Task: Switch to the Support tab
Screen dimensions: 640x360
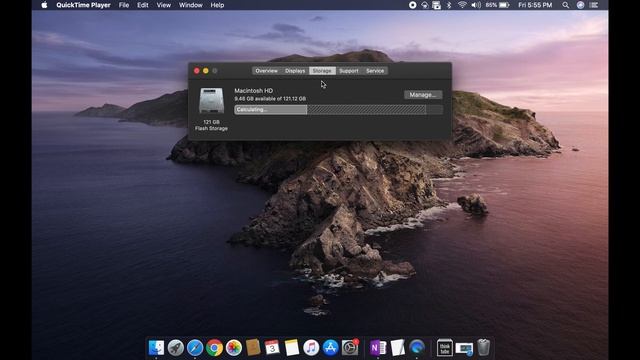Action: [x=349, y=71]
